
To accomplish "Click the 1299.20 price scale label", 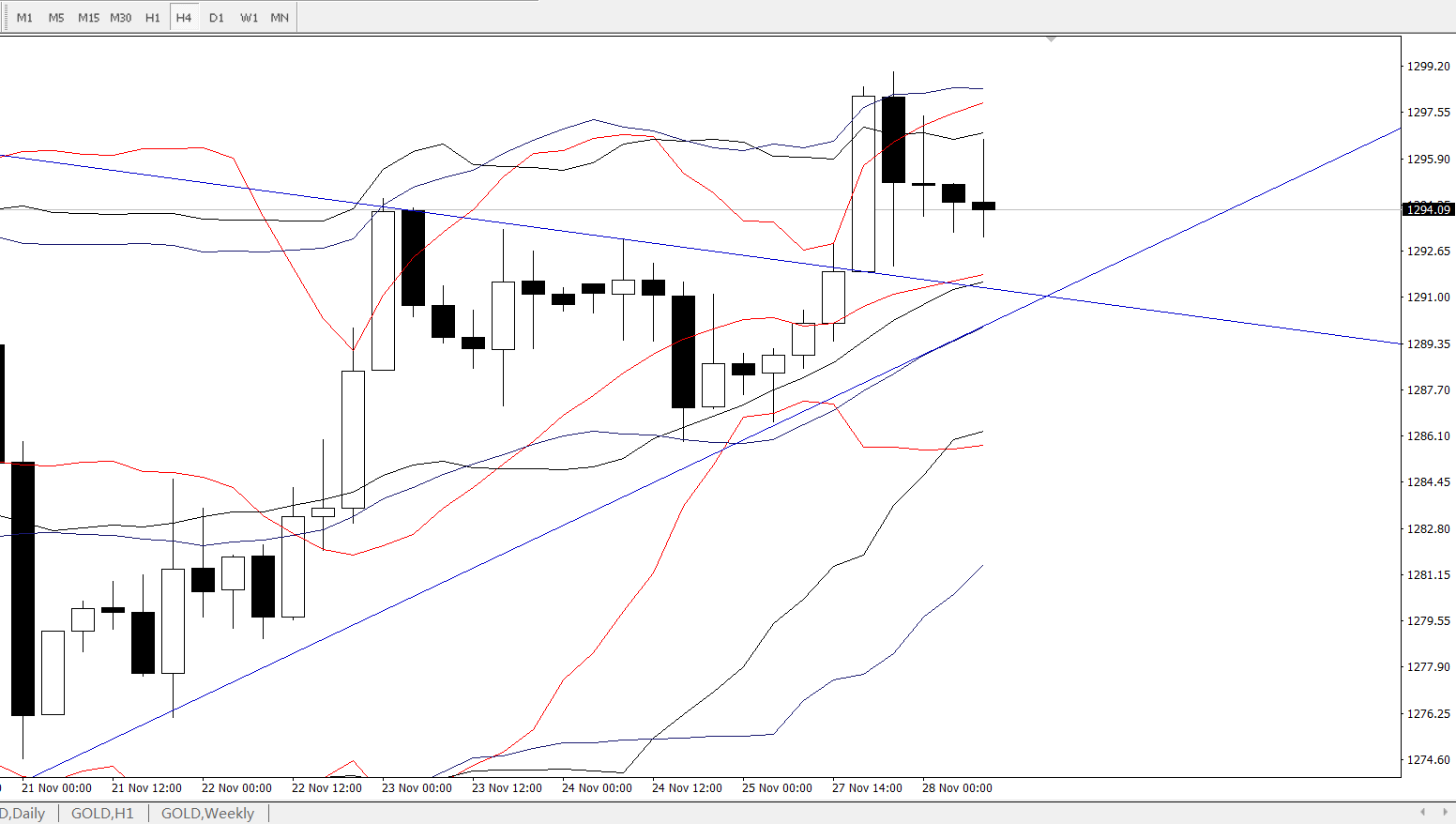I will tap(1428, 67).
